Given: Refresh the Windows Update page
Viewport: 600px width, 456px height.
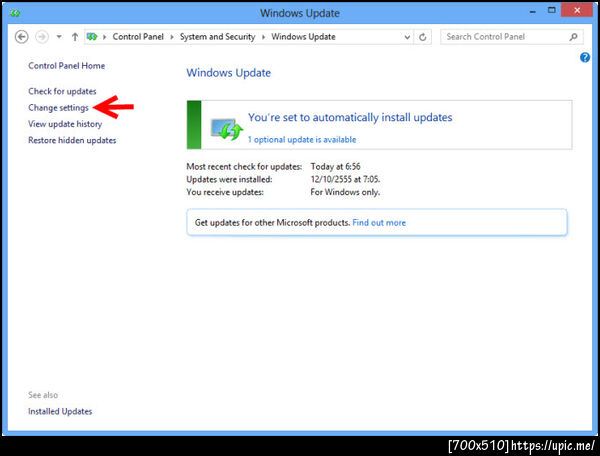Looking at the screenshot, I should (423, 37).
